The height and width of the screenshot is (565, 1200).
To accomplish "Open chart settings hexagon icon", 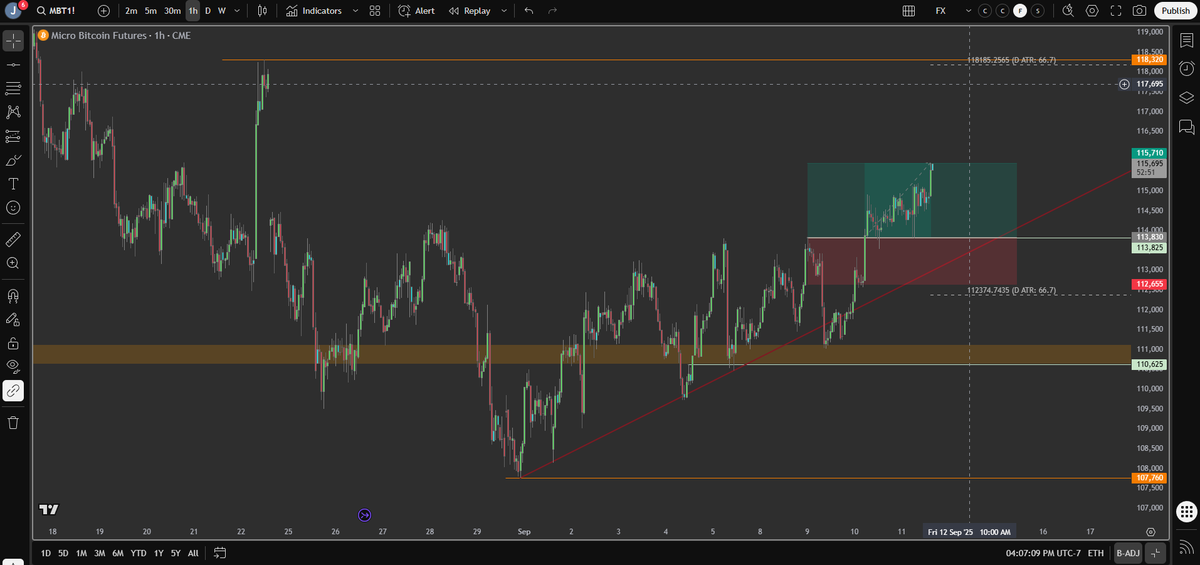I will 1092,10.
